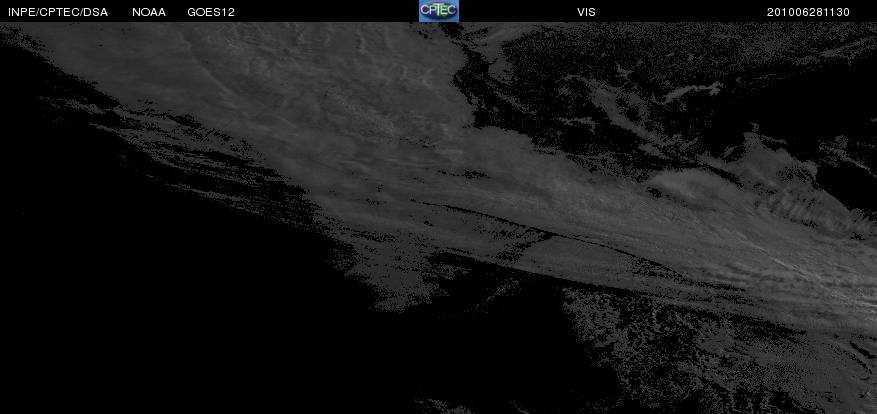The image size is (877, 414).
Task: Click the NOAA label in header
Action: [149, 12]
